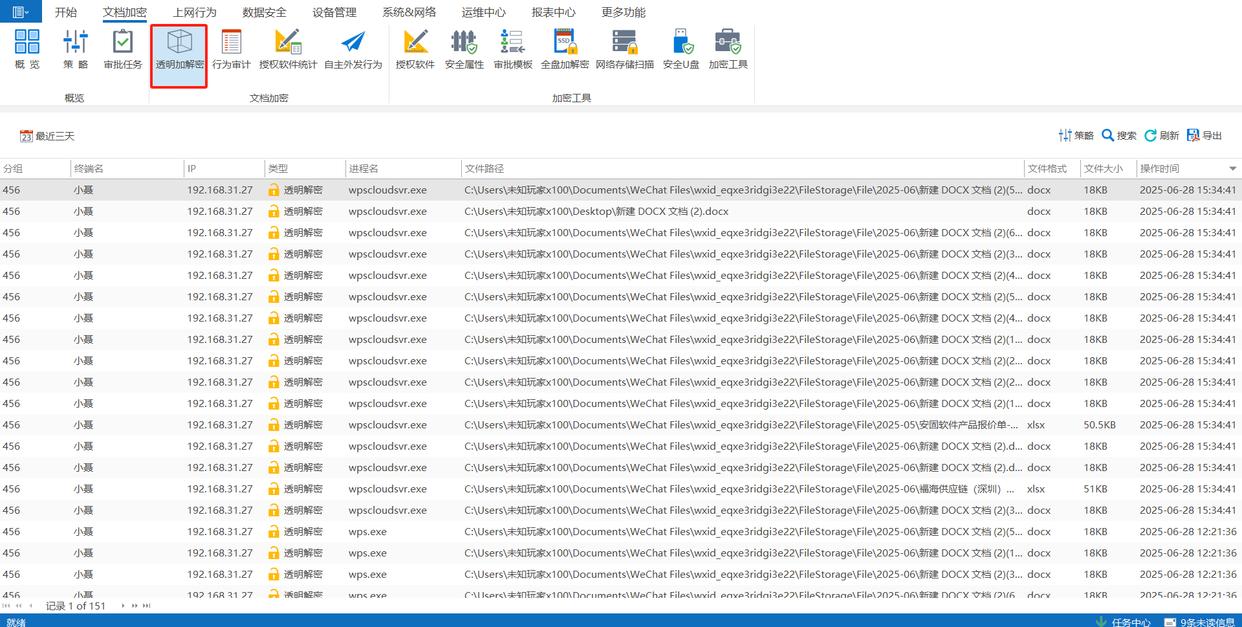Switch to the 上网行为 tab
Screen dimensions: 1242x627
pyautogui.click(x=194, y=13)
